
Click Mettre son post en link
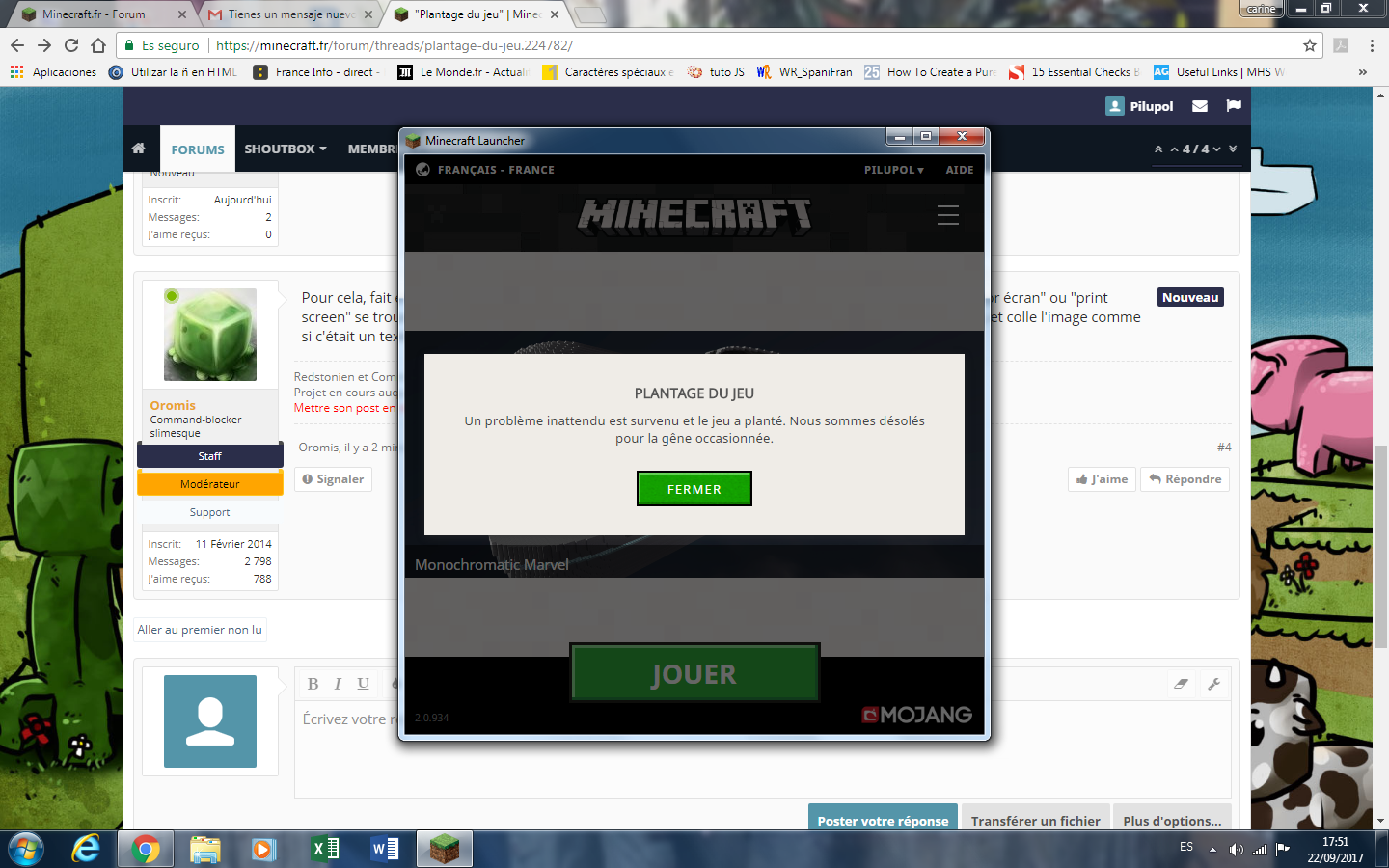[345, 408]
